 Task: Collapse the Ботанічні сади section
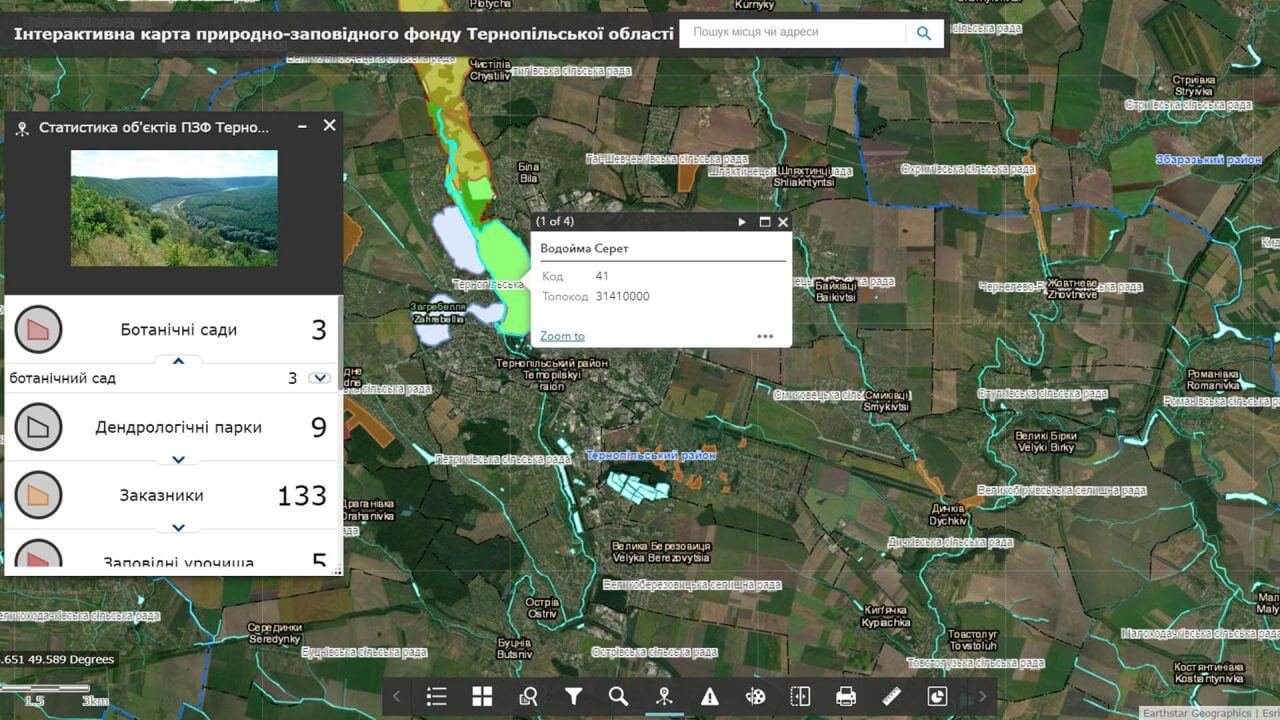coord(179,361)
